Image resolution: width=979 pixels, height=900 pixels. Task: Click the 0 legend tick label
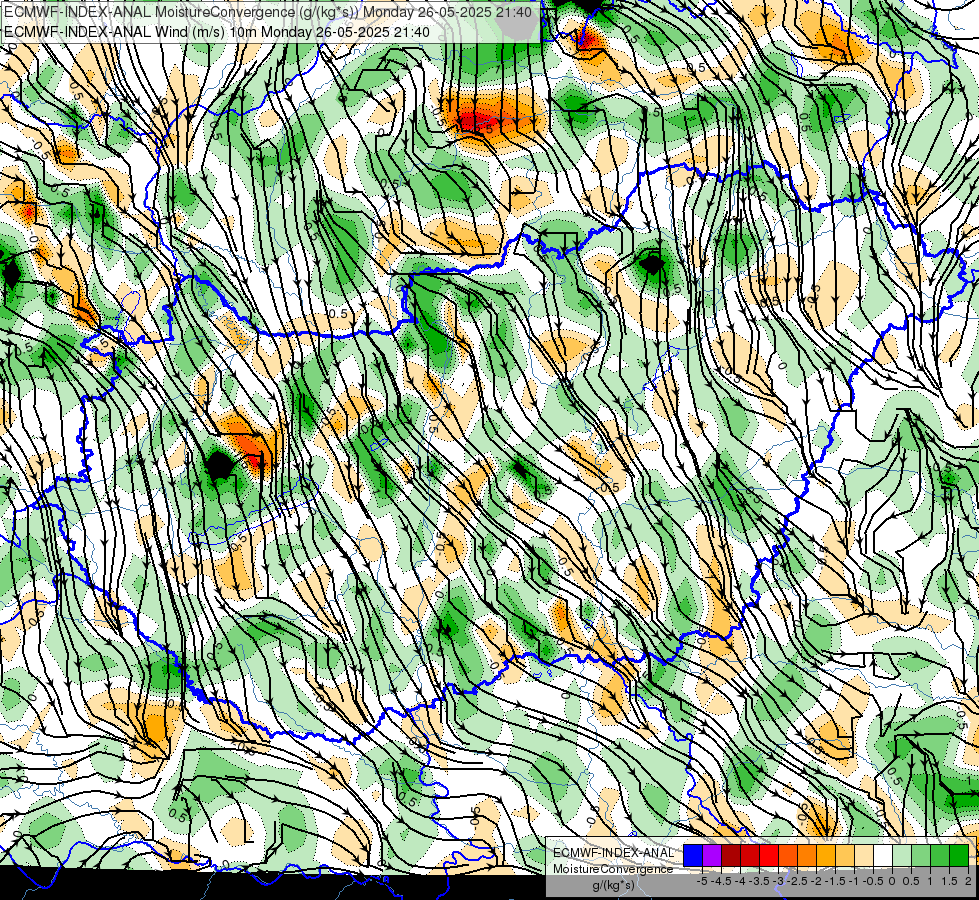coord(892,881)
